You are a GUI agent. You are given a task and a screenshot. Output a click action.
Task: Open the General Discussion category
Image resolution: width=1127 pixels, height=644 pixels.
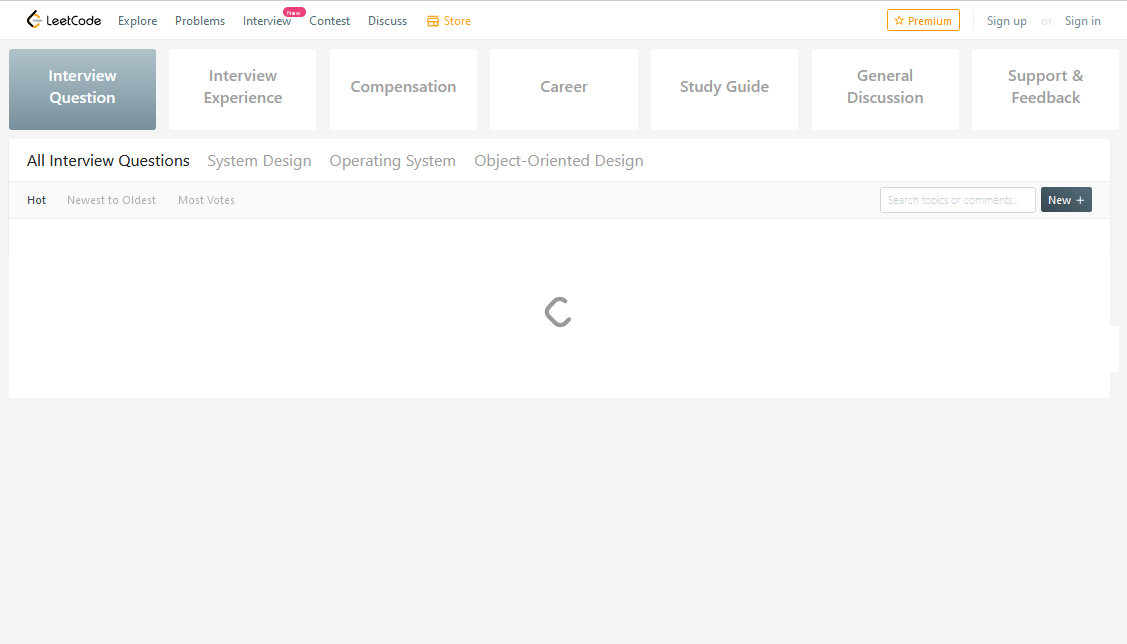click(x=885, y=89)
